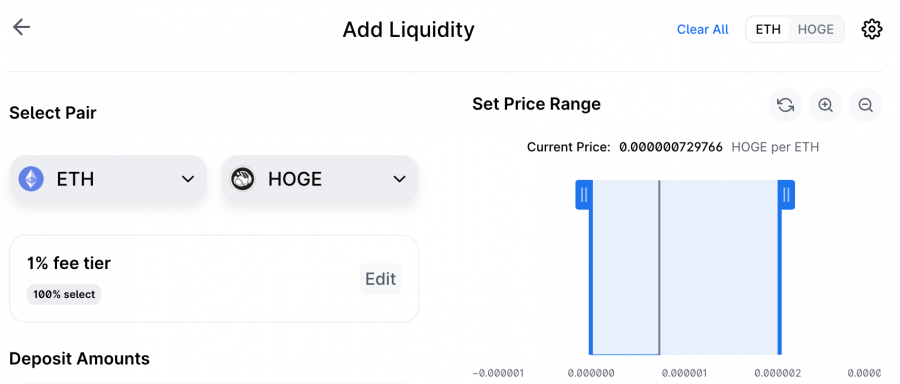Click the 1% fee tier card
Screen dimensions: 900x384
pyautogui.click(x=214, y=279)
